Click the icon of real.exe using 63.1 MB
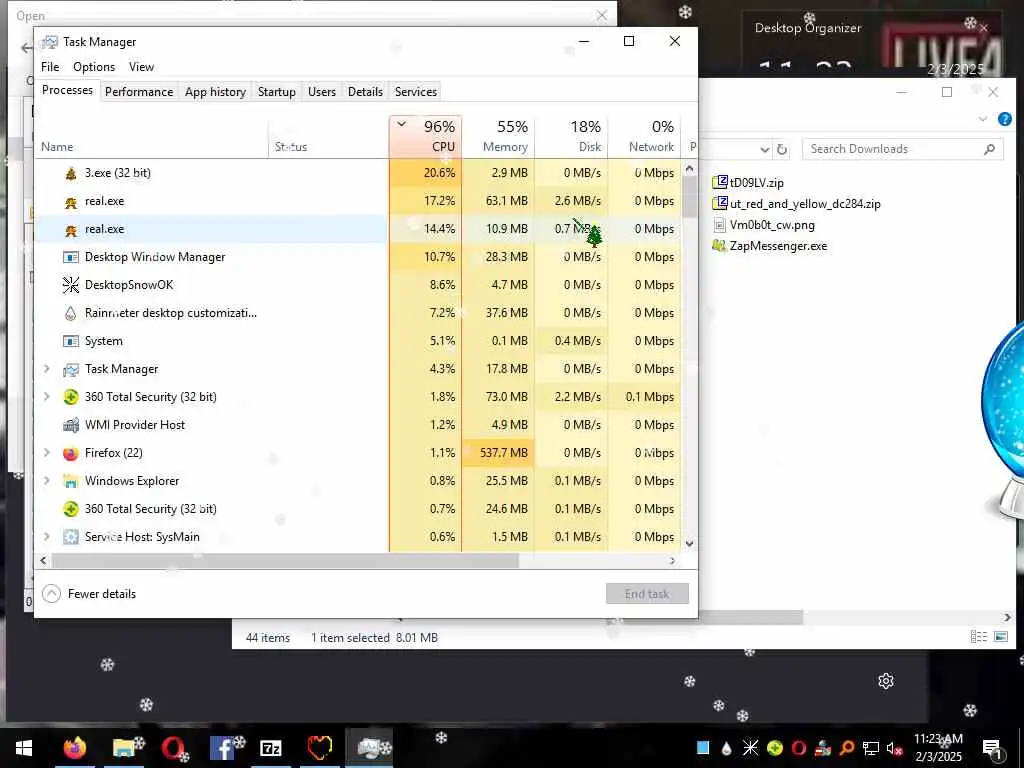This screenshot has height=768, width=1024. pos(71,202)
